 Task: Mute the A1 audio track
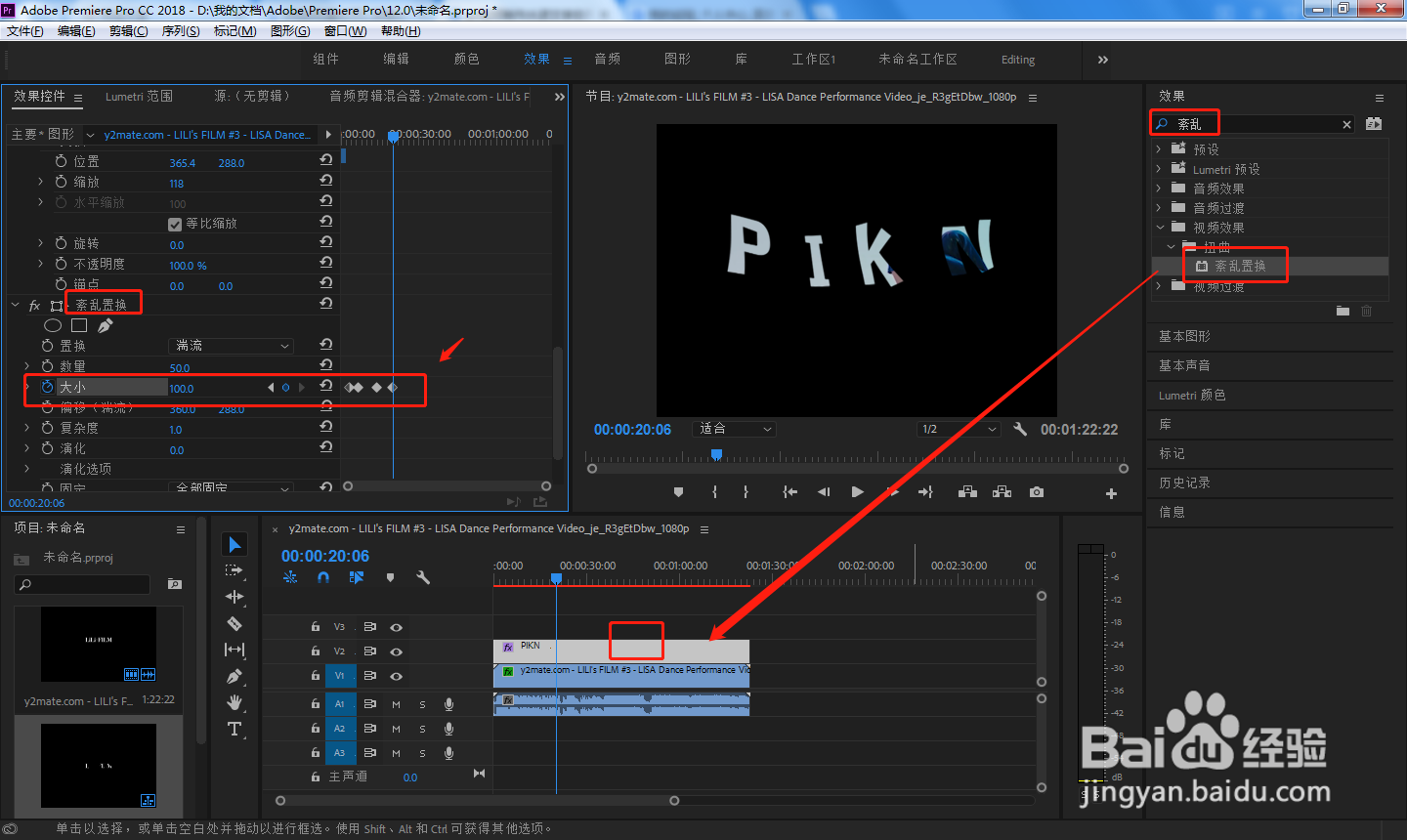(x=396, y=704)
